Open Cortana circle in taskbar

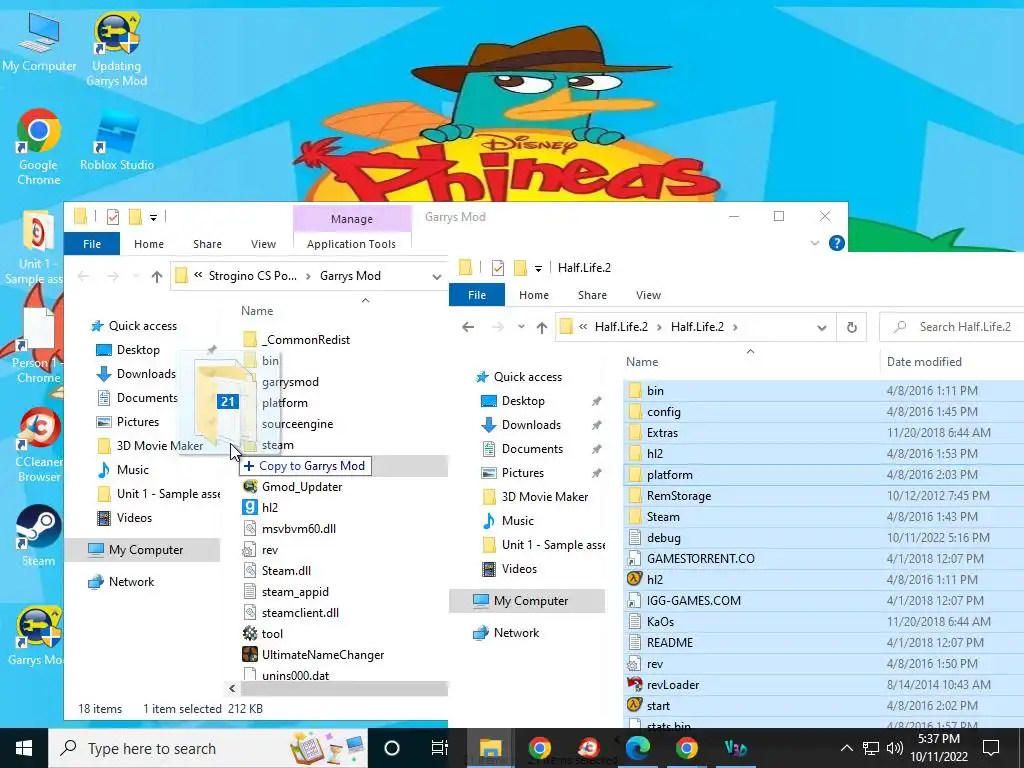click(392, 748)
